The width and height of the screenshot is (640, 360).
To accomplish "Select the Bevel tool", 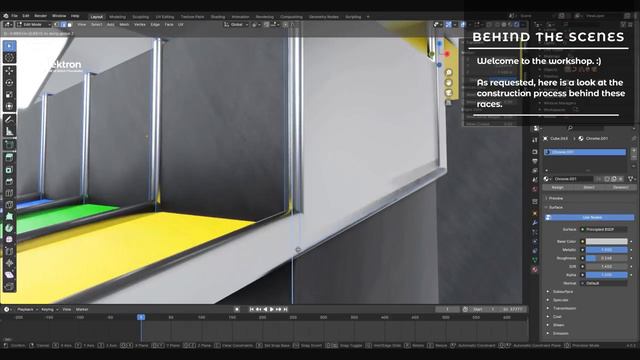I will pyautogui.click(x=9, y=181).
